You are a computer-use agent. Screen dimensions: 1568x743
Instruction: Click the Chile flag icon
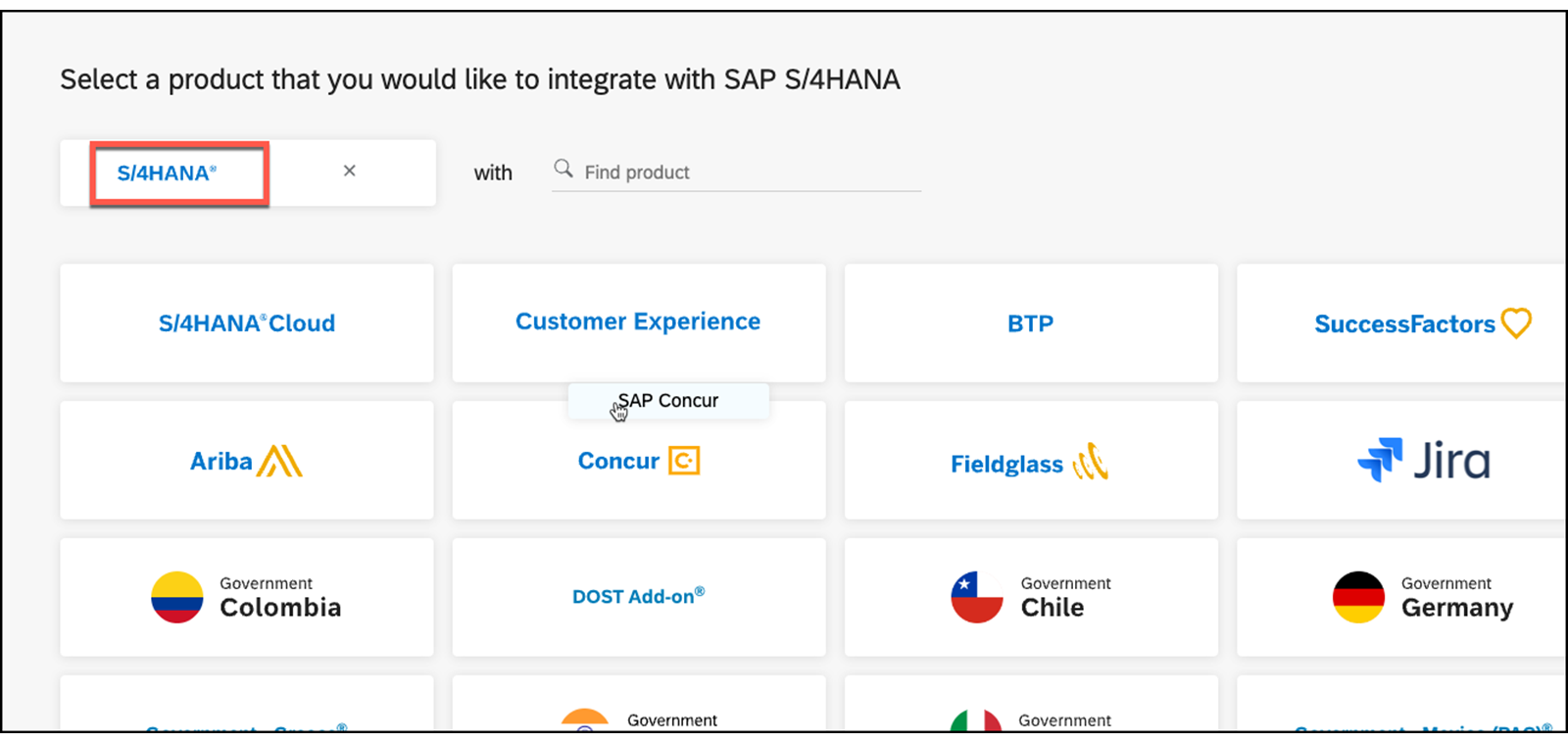(x=977, y=597)
